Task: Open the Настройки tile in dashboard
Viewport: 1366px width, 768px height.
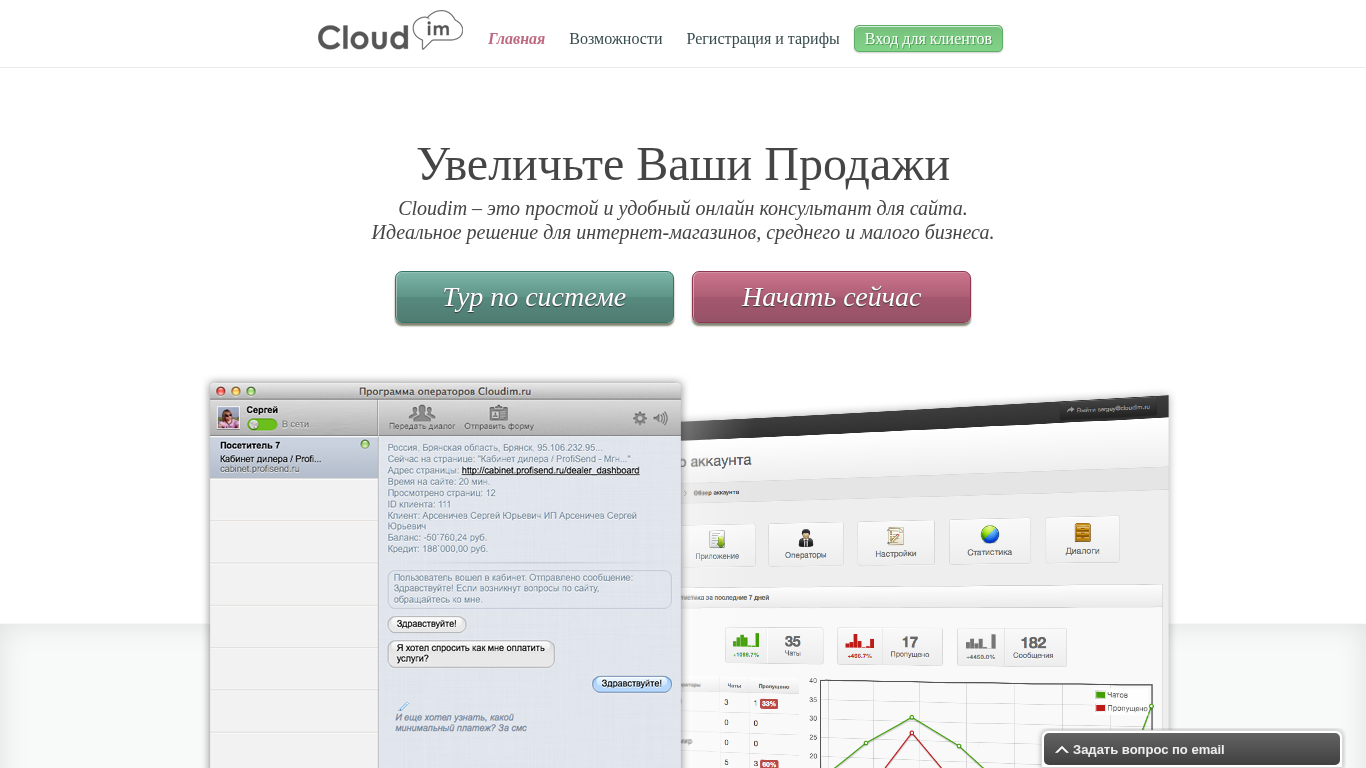Action: click(x=896, y=542)
